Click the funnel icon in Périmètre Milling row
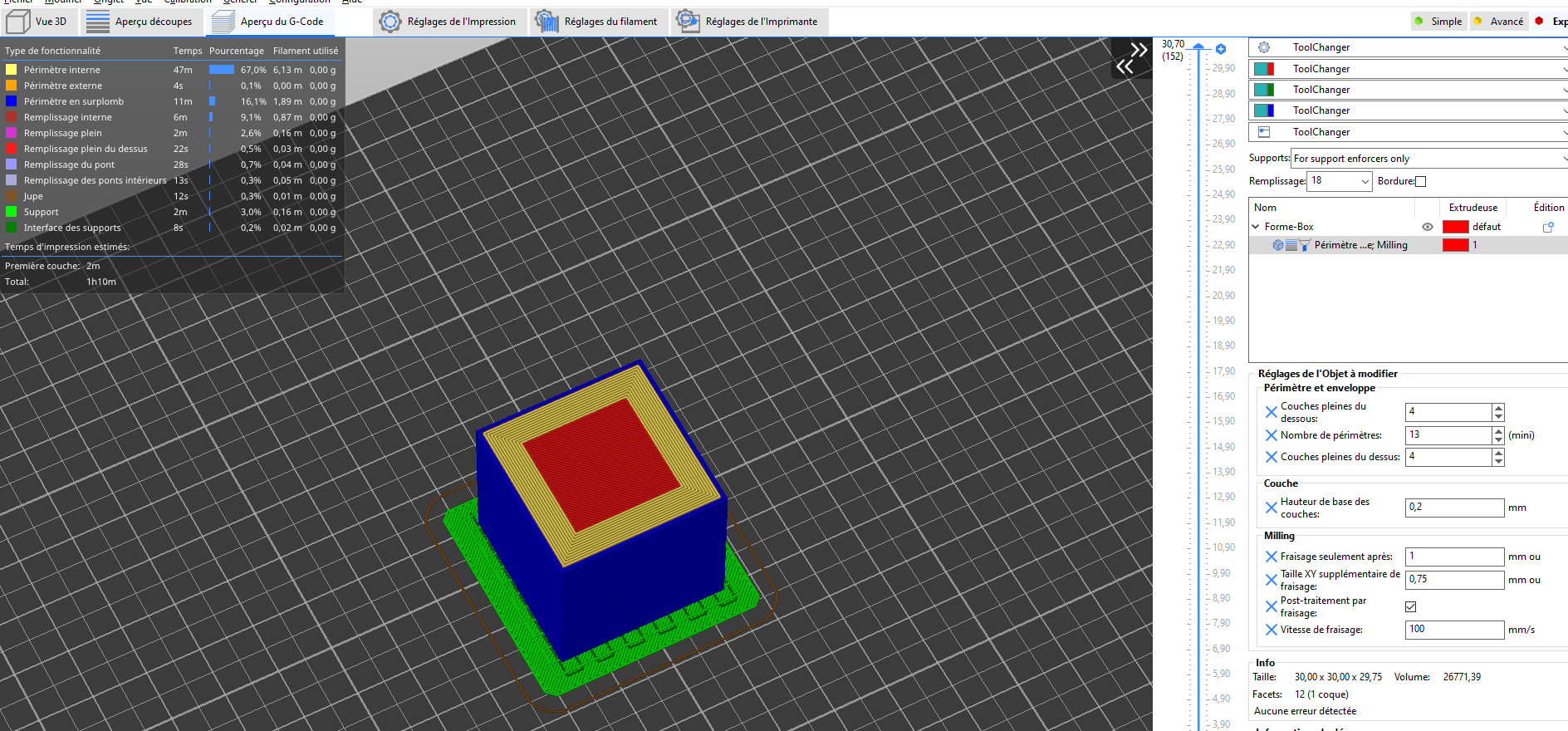The width and height of the screenshot is (1568, 731). pyautogui.click(x=1305, y=245)
